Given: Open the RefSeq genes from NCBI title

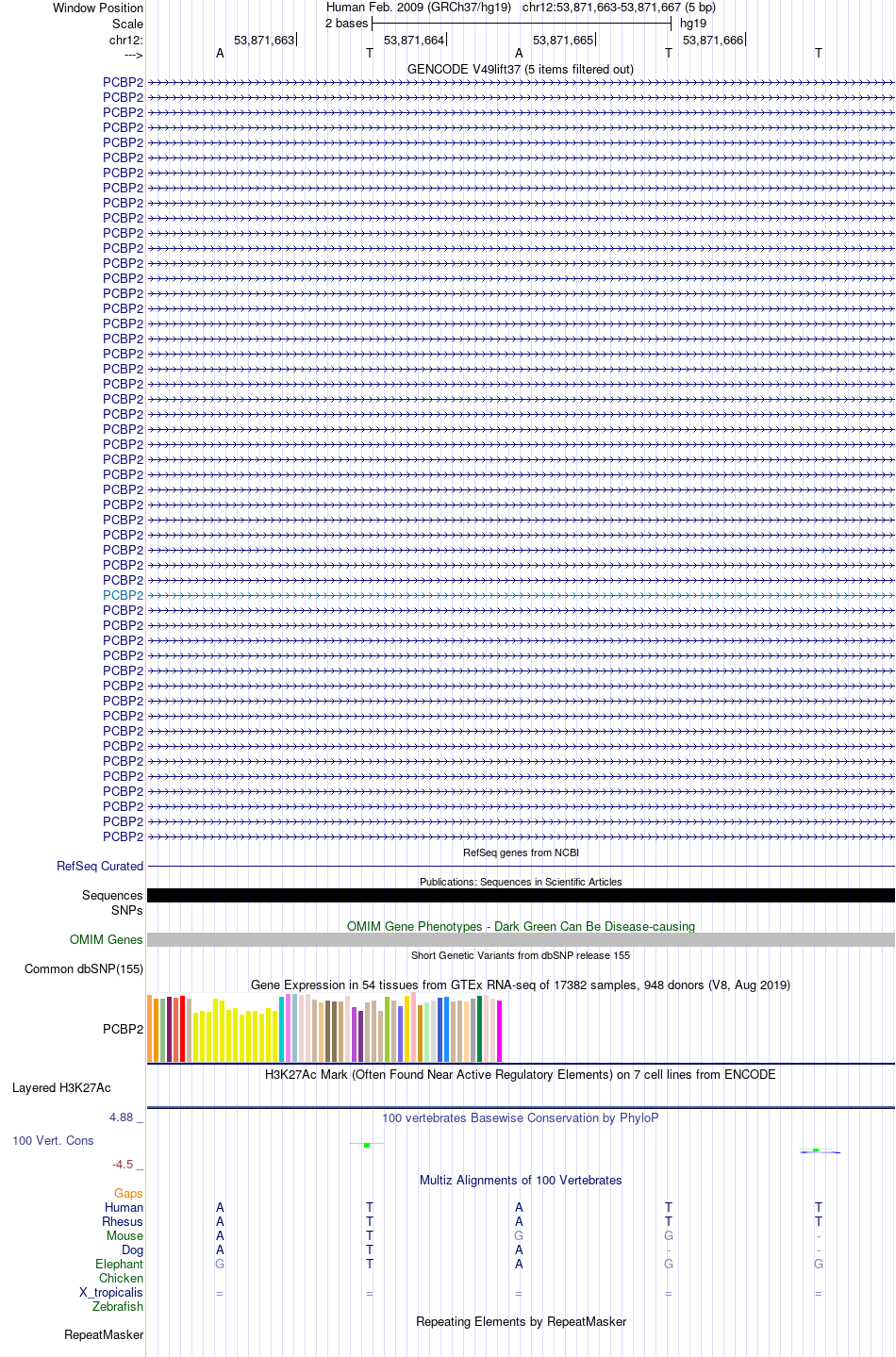Looking at the screenshot, I should point(521,852).
